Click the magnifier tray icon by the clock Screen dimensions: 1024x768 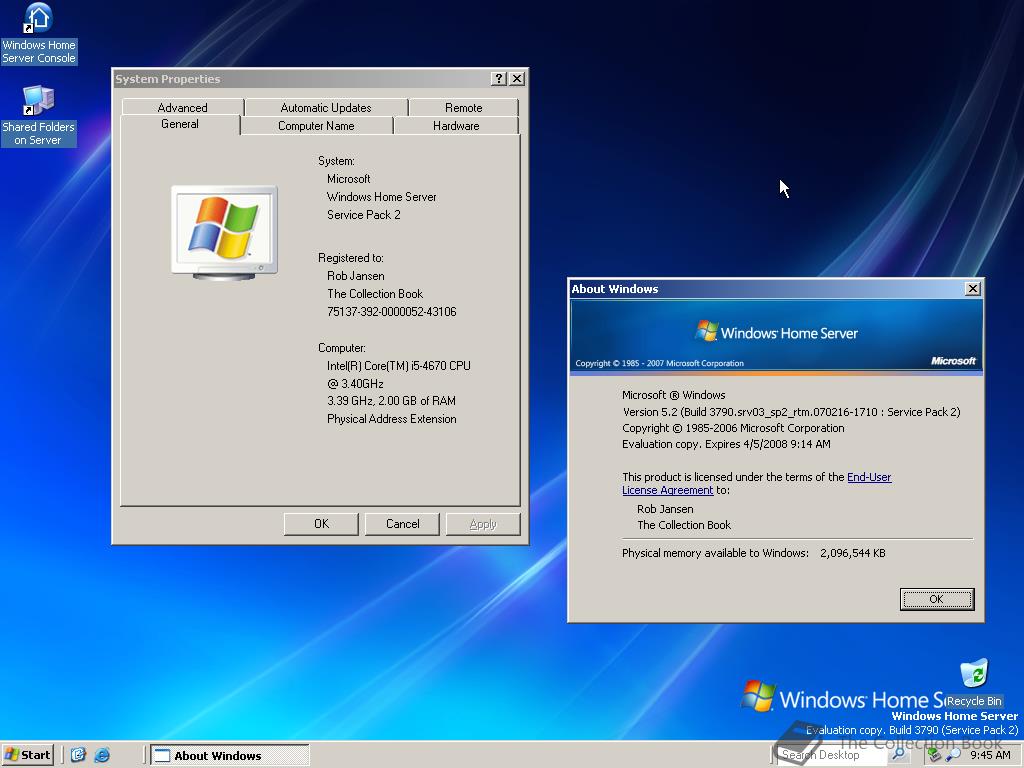click(953, 755)
